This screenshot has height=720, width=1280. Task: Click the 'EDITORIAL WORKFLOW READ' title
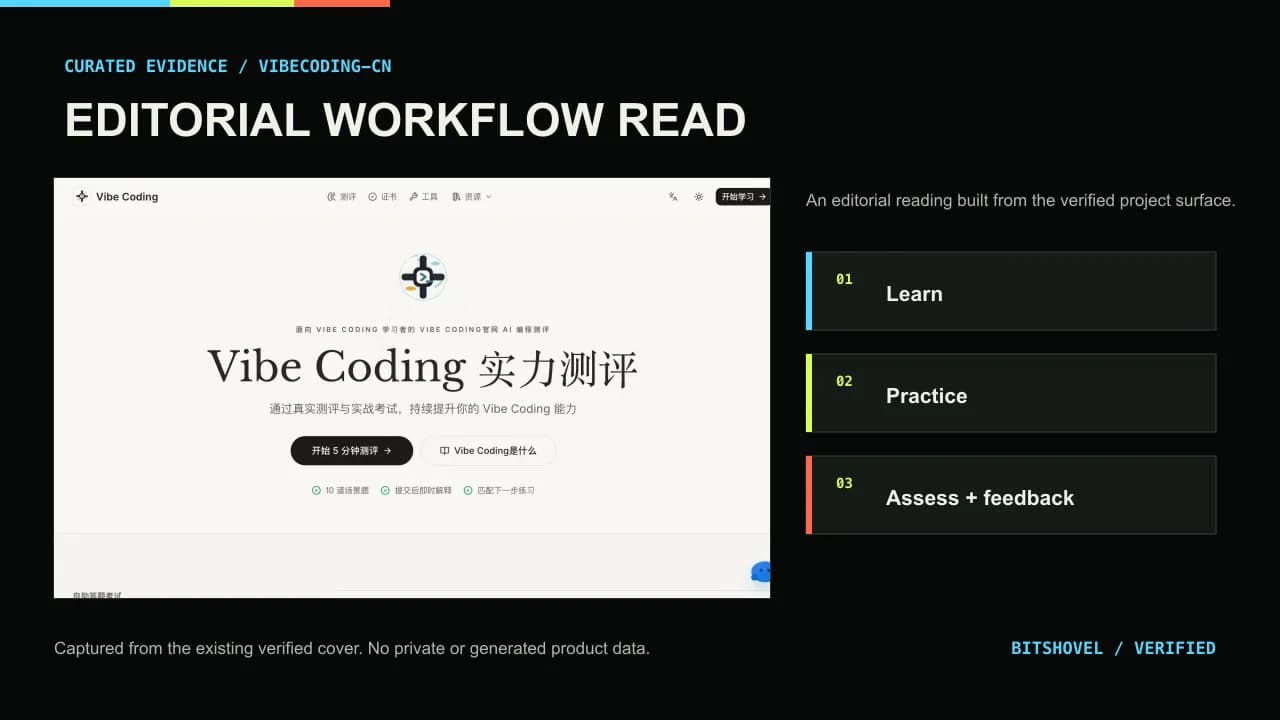405,119
